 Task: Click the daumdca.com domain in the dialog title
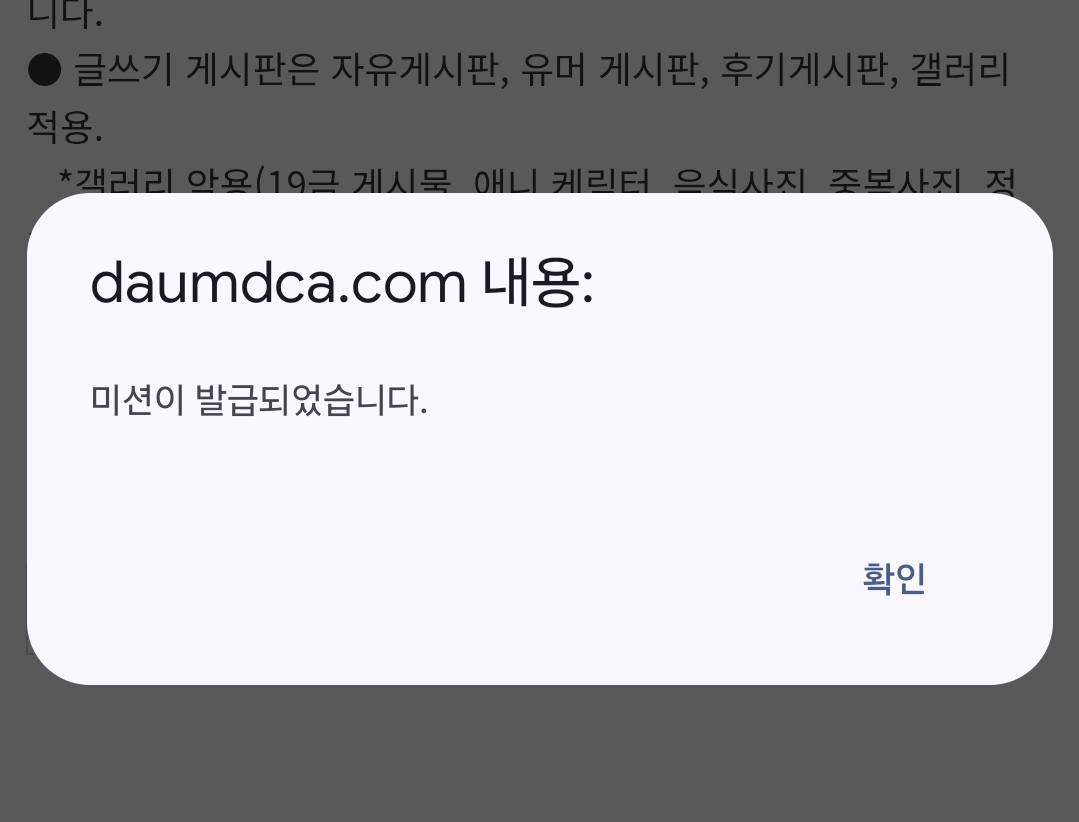point(278,283)
